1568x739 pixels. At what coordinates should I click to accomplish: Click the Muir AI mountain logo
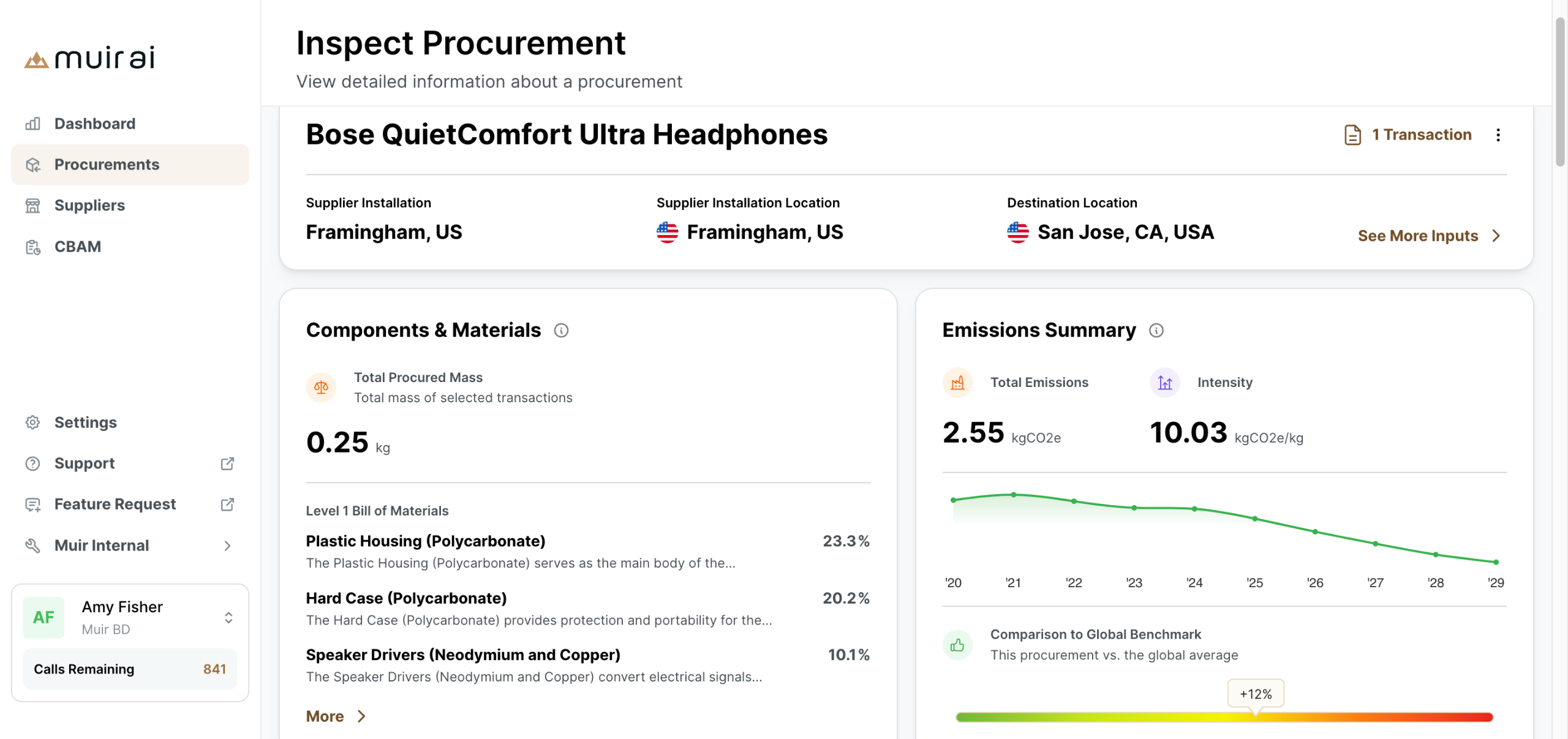point(36,59)
